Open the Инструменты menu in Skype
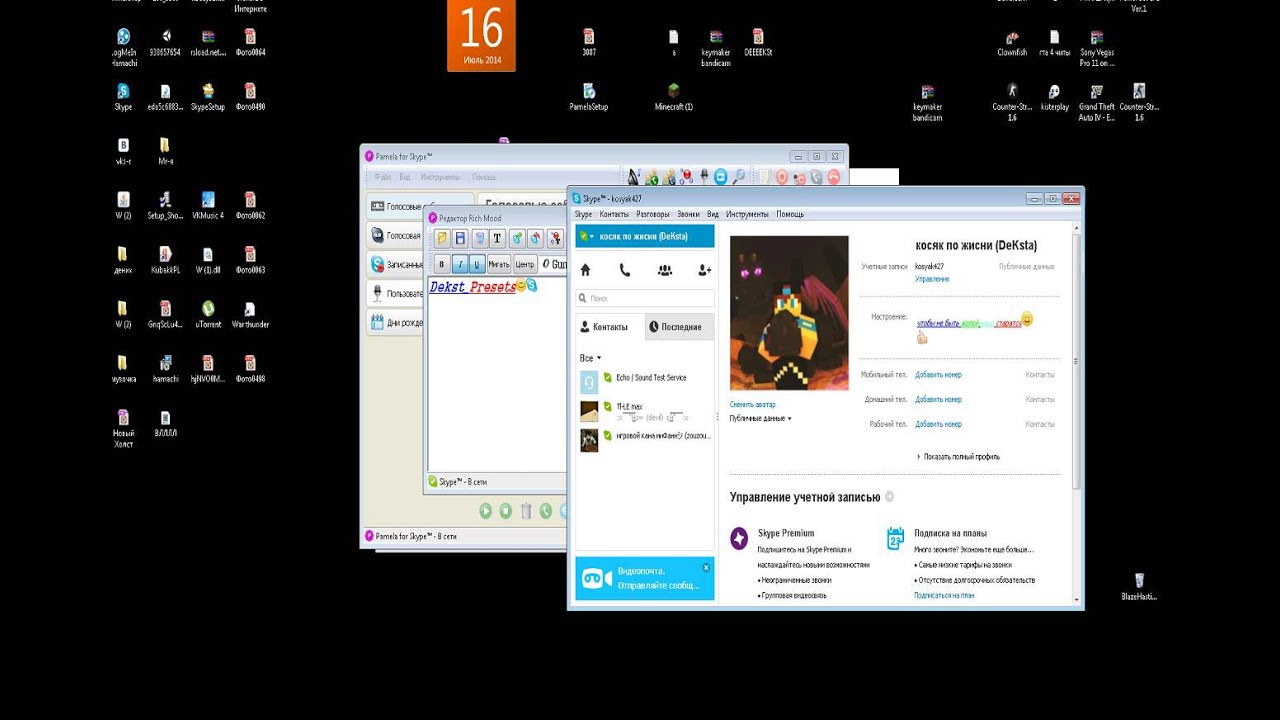The height and width of the screenshot is (720, 1280). coord(747,214)
